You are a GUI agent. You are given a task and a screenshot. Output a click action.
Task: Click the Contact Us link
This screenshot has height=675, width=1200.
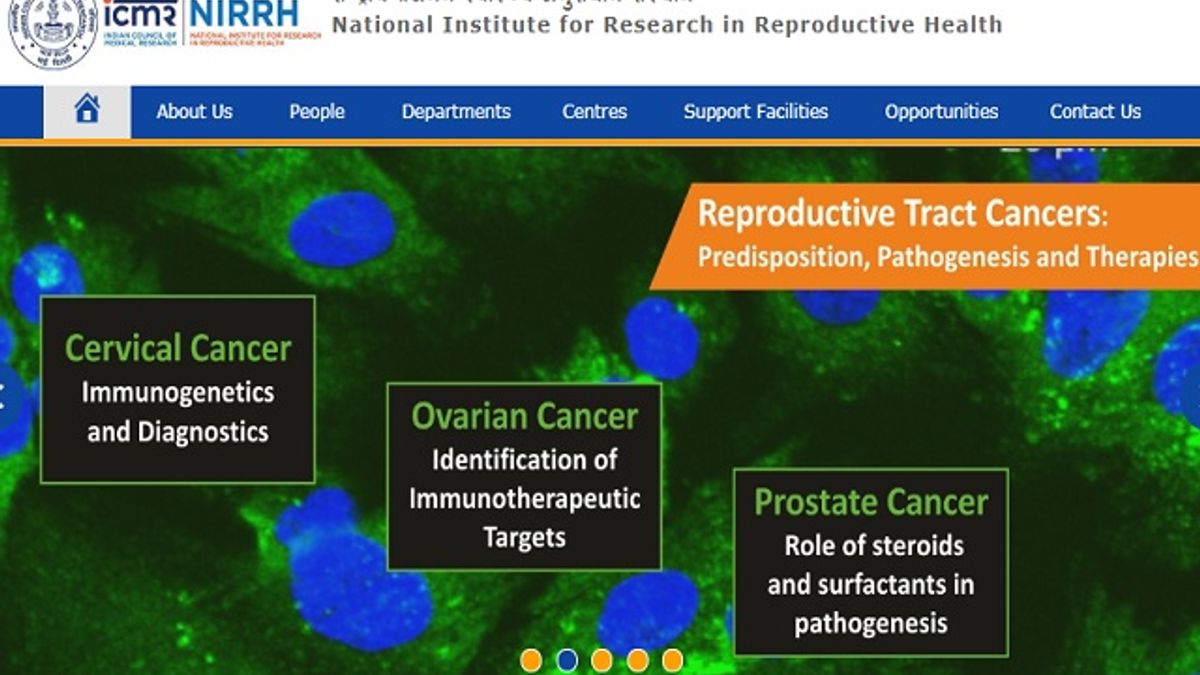[x=1095, y=112]
